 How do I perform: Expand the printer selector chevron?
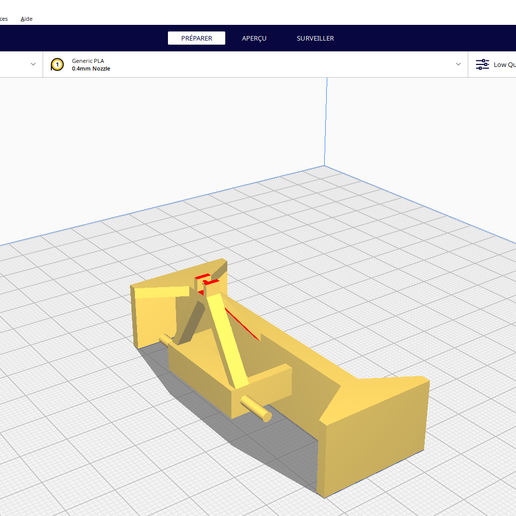33,64
